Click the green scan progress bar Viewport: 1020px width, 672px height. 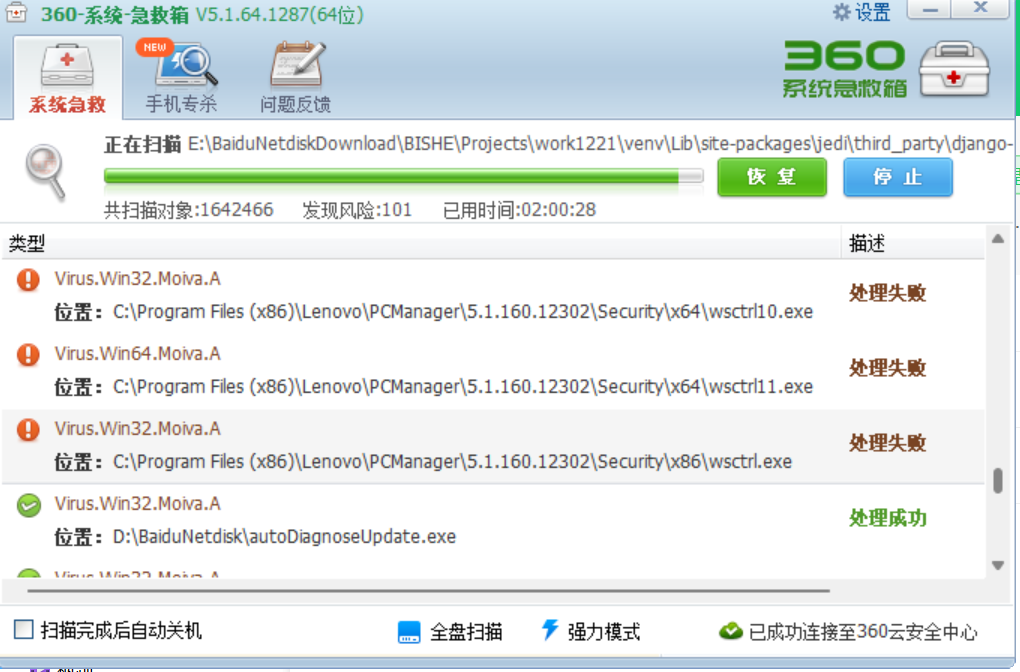(x=403, y=176)
